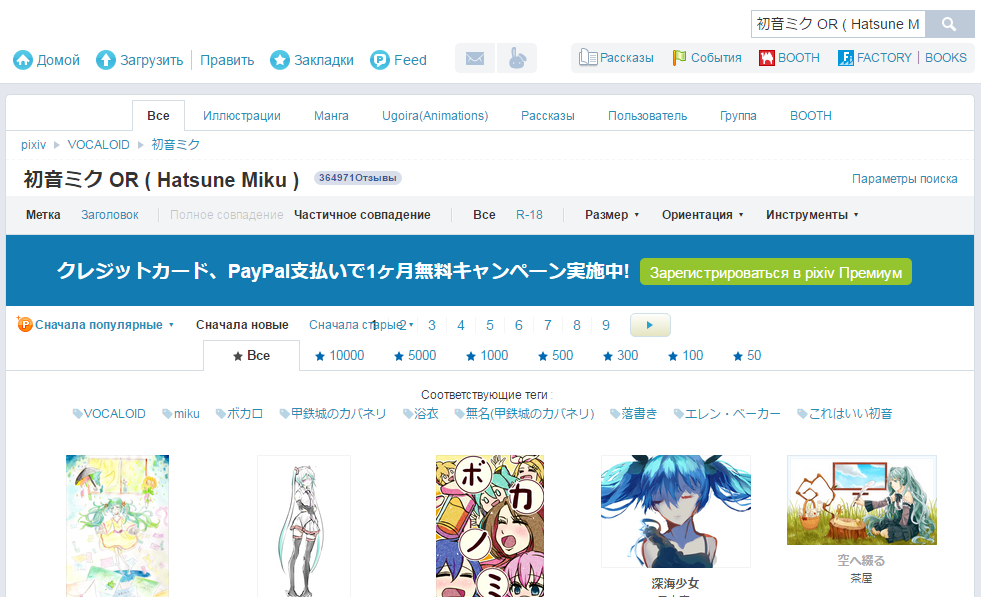Open 甲鉄城のカバネリ related tag
The image size is (981, 597).
coord(333,414)
